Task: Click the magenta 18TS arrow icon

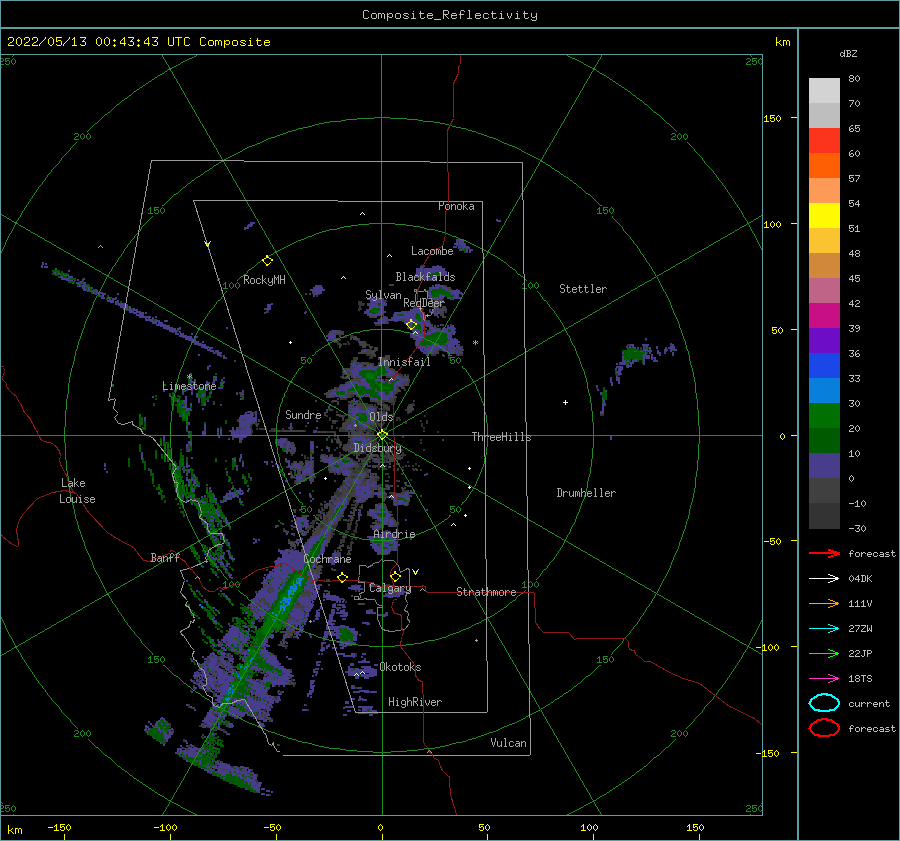Action: (x=824, y=679)
